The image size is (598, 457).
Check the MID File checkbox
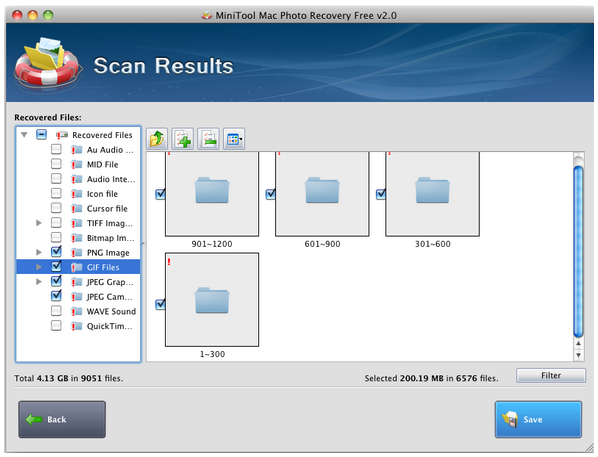pyautogui.click(x=56, y=164)
